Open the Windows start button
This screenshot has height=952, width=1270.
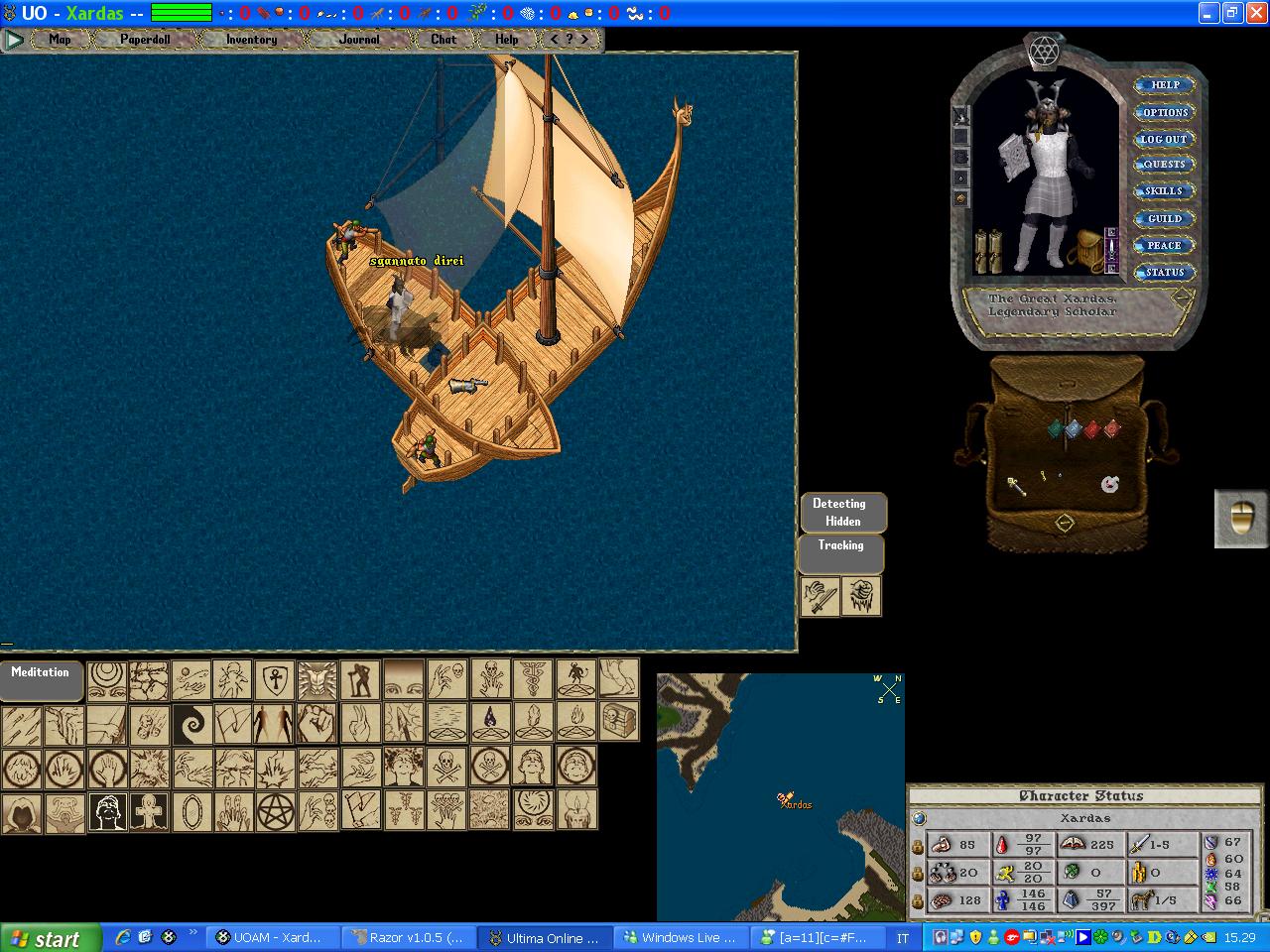[52, 938]
